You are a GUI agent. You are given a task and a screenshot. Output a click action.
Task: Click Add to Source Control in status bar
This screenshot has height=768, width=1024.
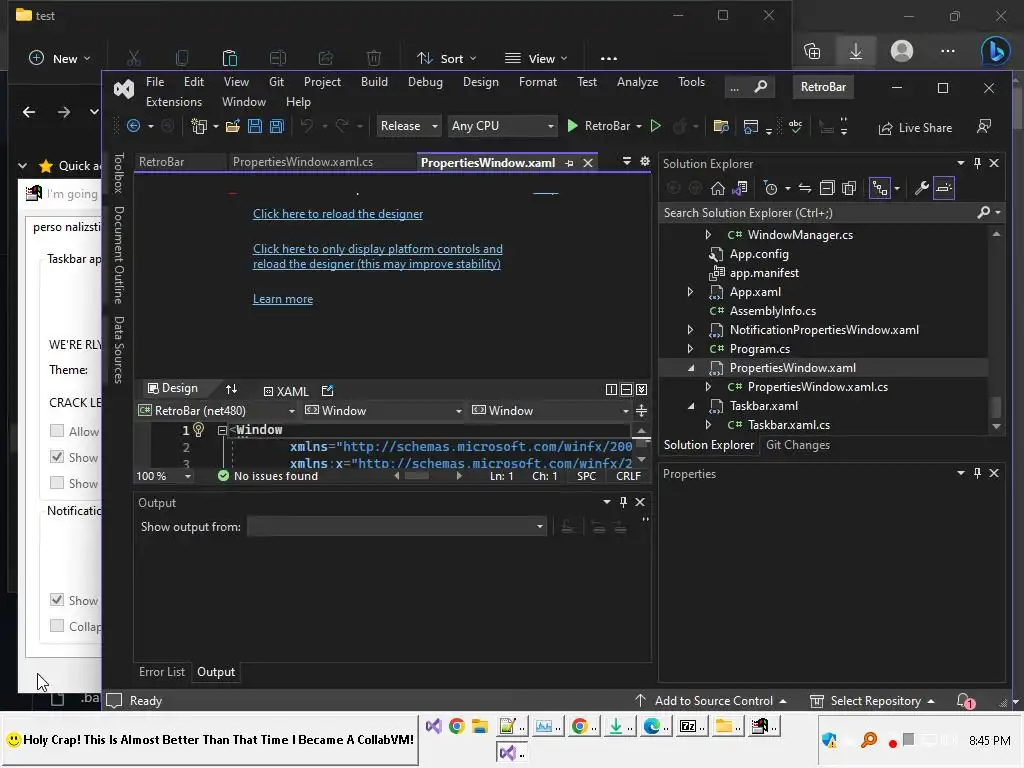(x=711, y=701)
